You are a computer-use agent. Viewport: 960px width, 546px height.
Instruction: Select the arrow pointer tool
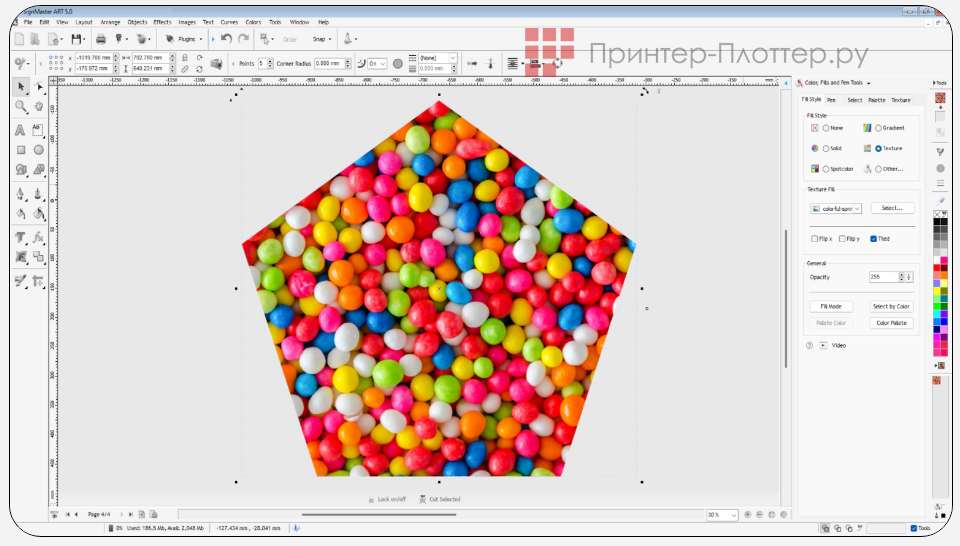click(20, 87)
